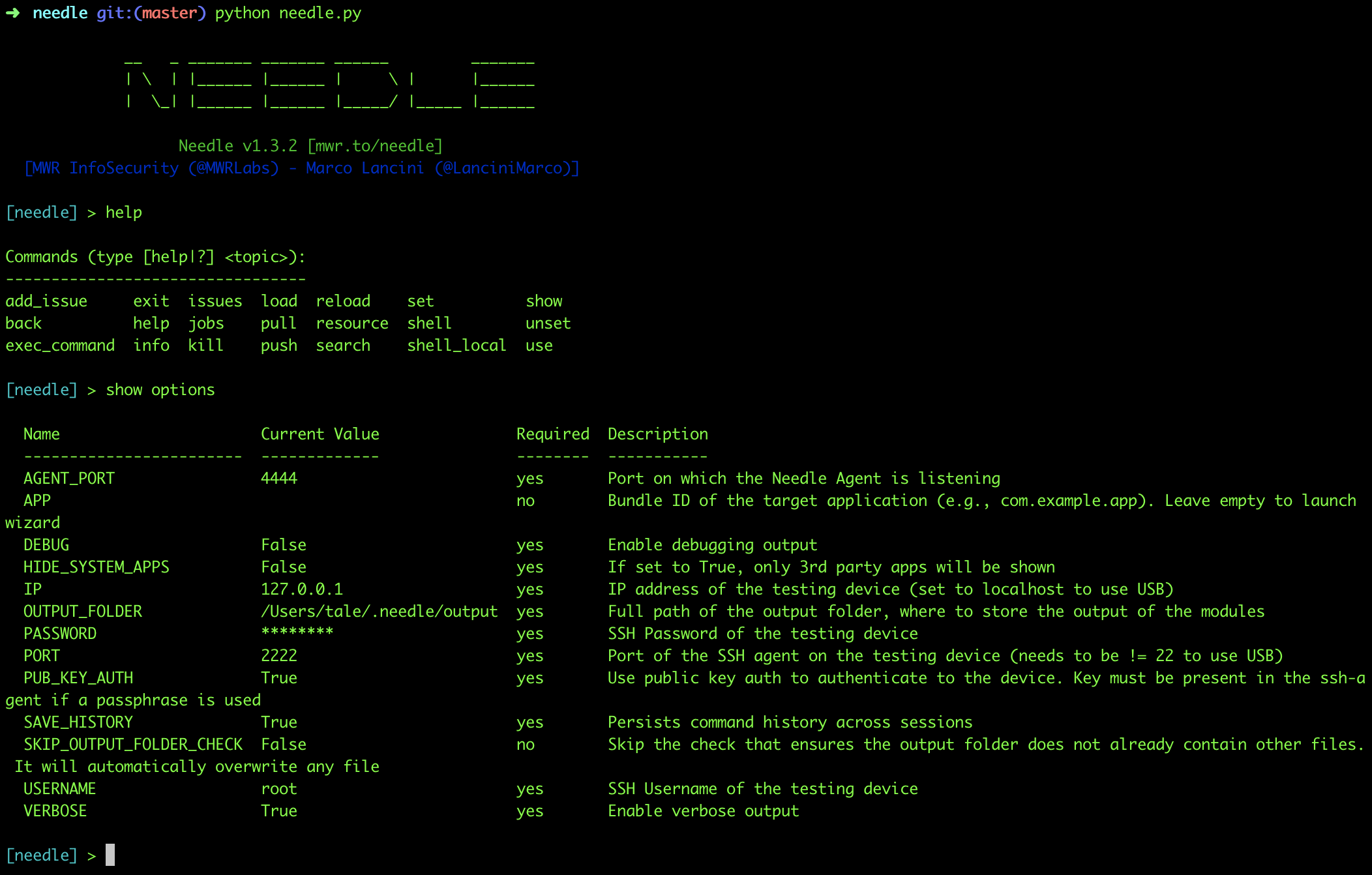Click the DEBUG False value
This screenshot has height=875, width=1372.
tap(284, 545)
